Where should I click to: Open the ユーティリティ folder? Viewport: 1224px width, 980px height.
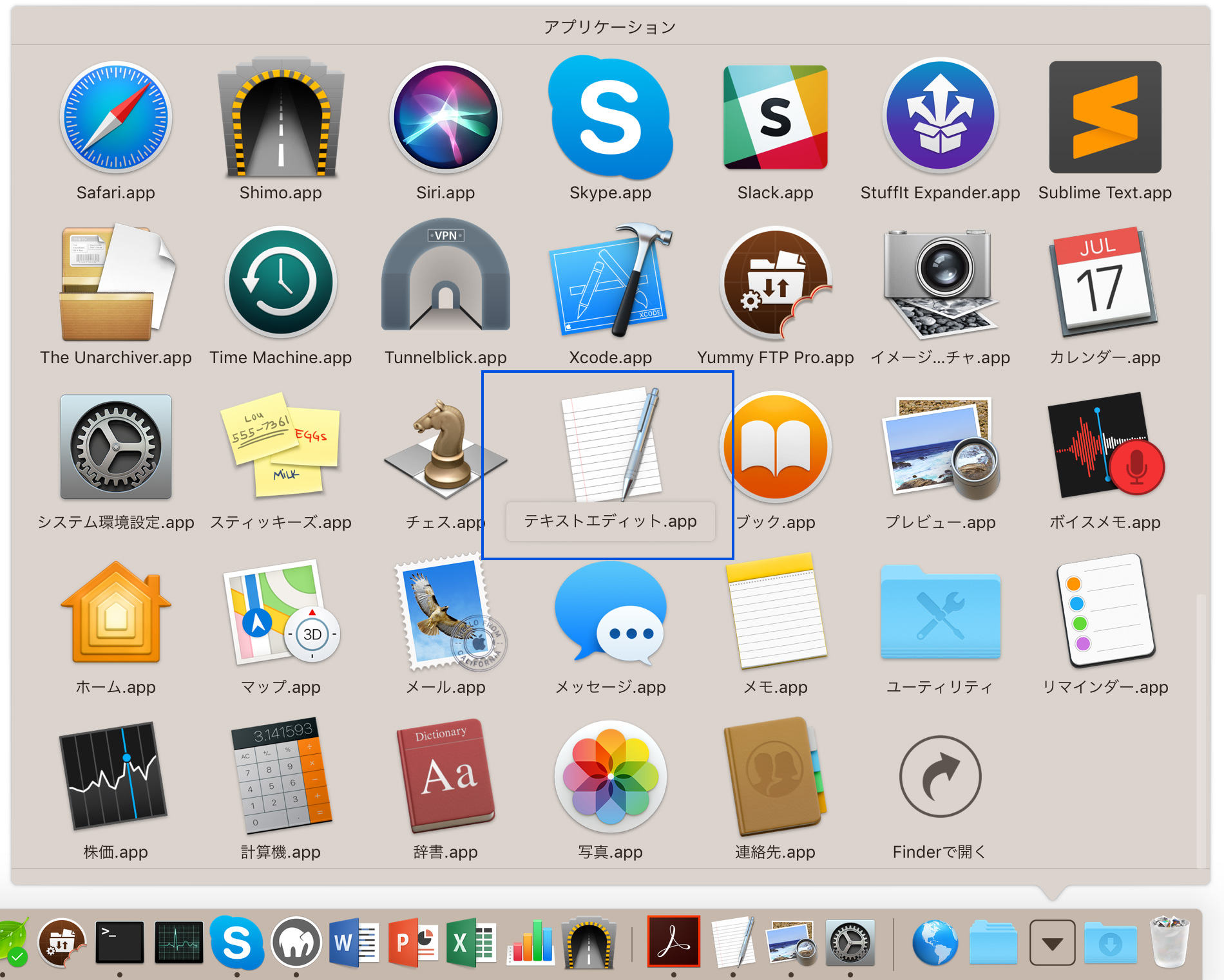[941, 612]
